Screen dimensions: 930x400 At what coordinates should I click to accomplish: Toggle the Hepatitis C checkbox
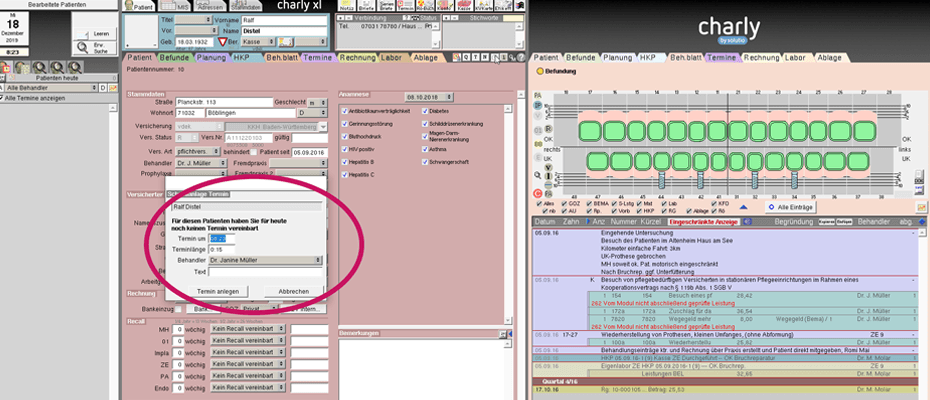345,175
